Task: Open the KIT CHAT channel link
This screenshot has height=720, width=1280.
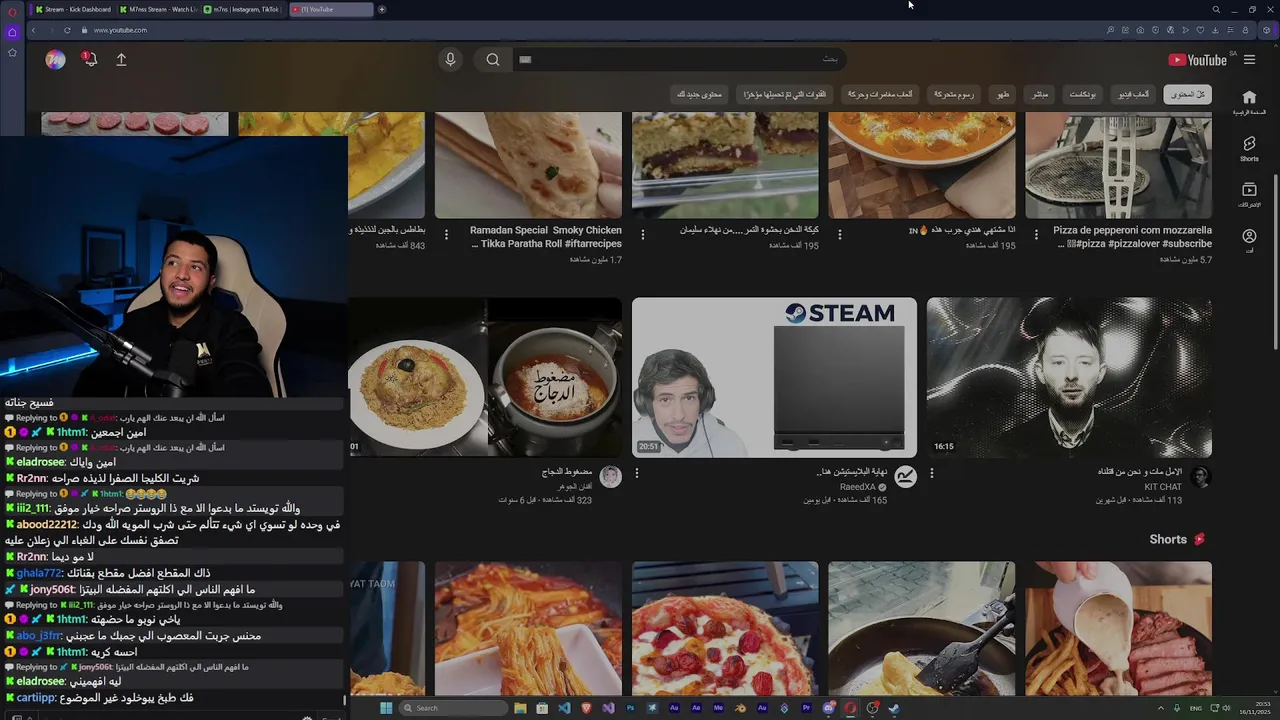Action: click(x=1163, y=487)
